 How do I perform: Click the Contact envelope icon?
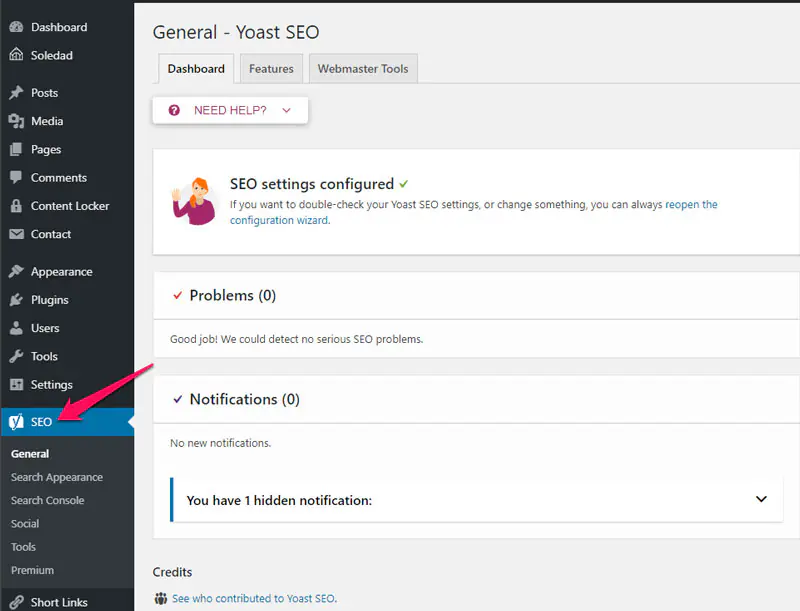(16, 234)
